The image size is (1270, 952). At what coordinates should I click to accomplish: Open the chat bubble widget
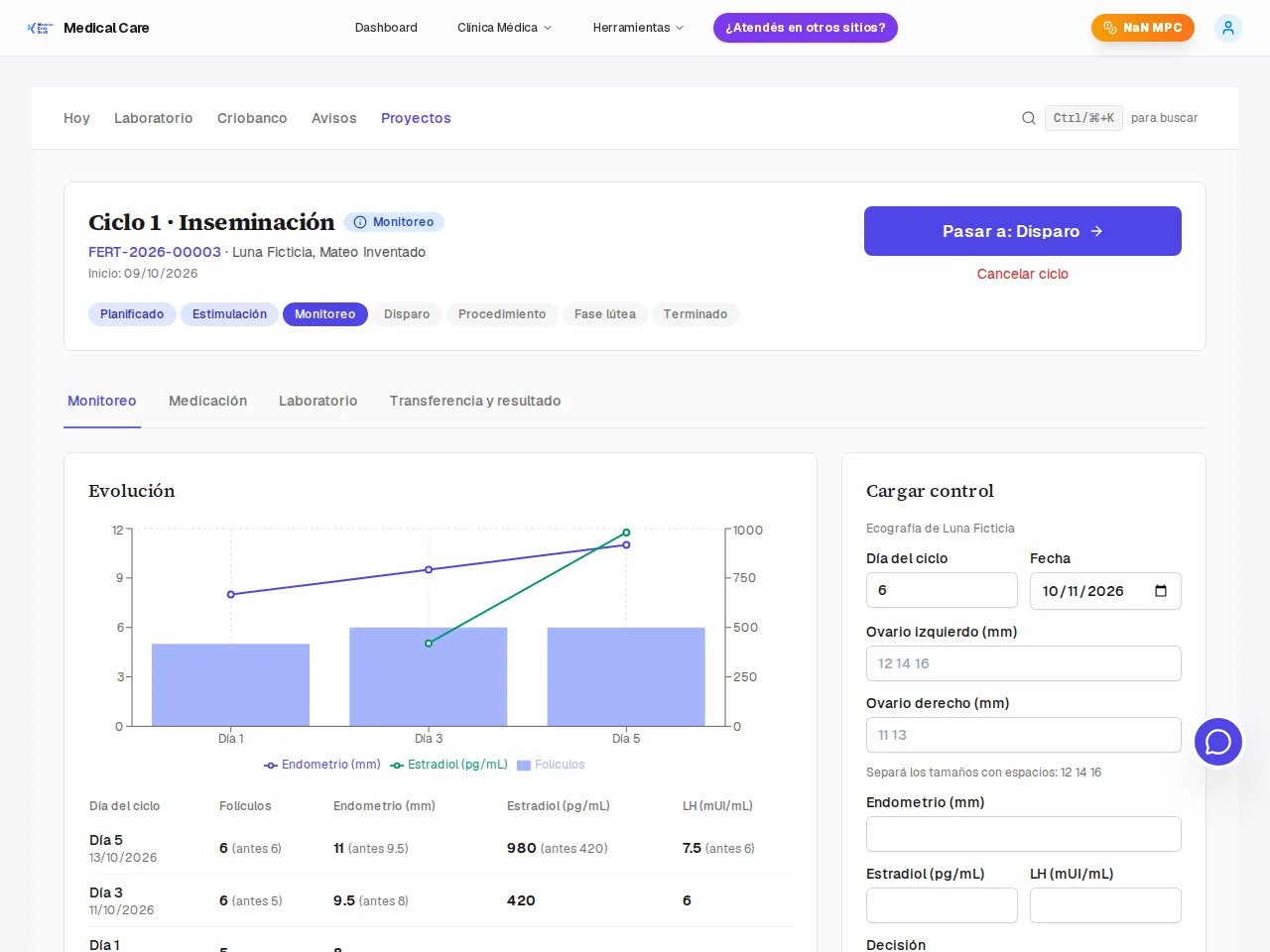click(1218, 742)
